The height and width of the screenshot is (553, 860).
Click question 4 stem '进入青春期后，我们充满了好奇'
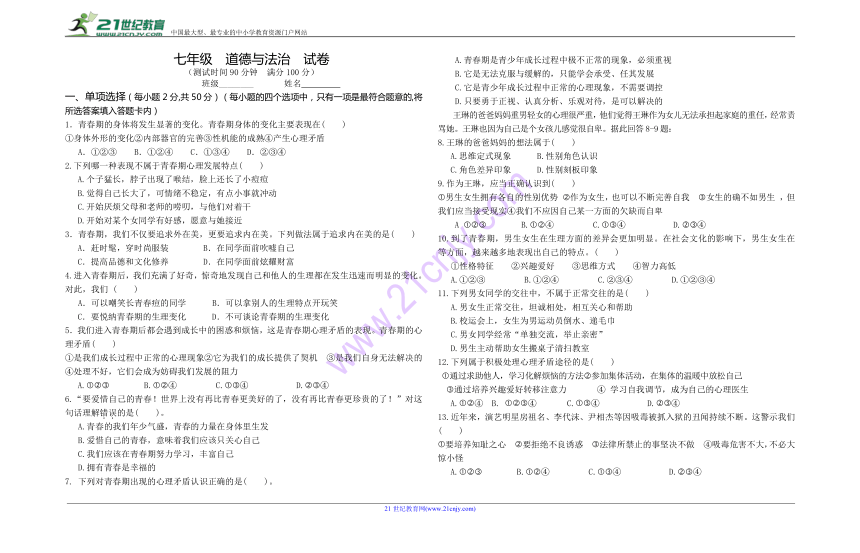click(x=244, y=283)
